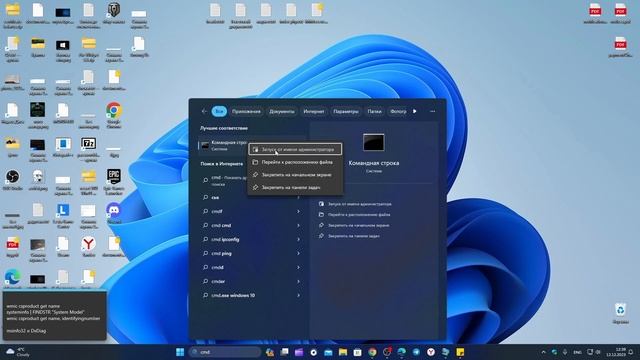Select OBS Studio desktop shortcut
Viewport: 640px width, 360px height.
click(13, 180)
